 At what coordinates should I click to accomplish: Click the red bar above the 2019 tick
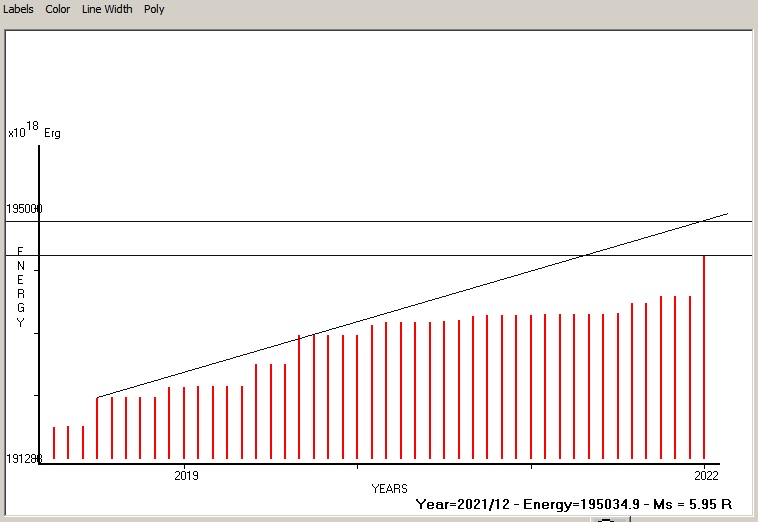[x=184, y=422]
